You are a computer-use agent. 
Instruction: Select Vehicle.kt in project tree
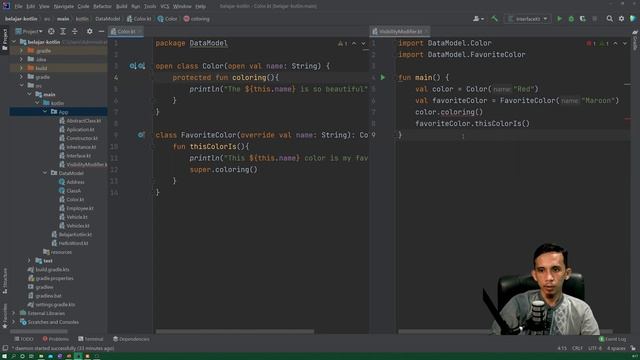(x=73, y=217)
